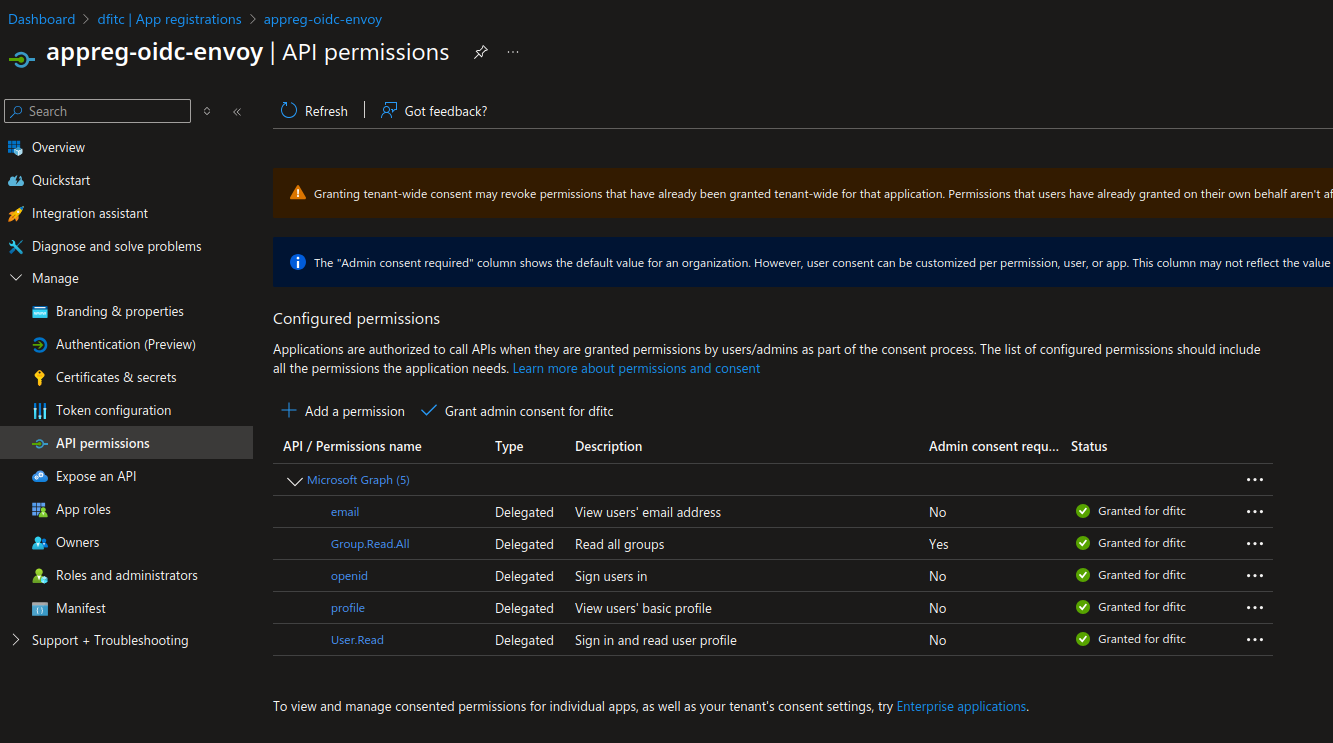This screenshot has width=1333, height=743.
Task: Open the Enterprise applications link
Action: (x=961, y=706)
